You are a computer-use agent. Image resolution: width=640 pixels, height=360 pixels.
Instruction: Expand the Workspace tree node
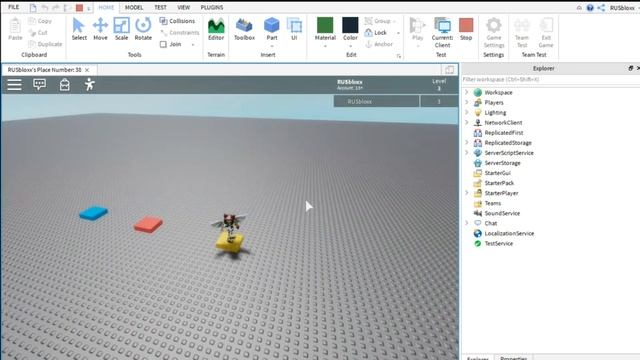(x=467, y=92)
